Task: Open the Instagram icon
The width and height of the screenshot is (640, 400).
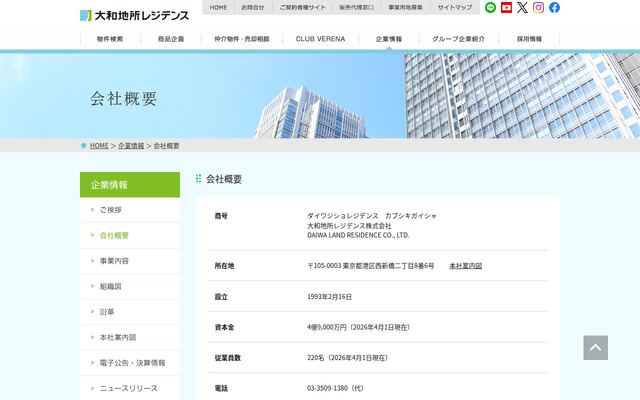Action: pyautogui.click(x=538, y=7)
